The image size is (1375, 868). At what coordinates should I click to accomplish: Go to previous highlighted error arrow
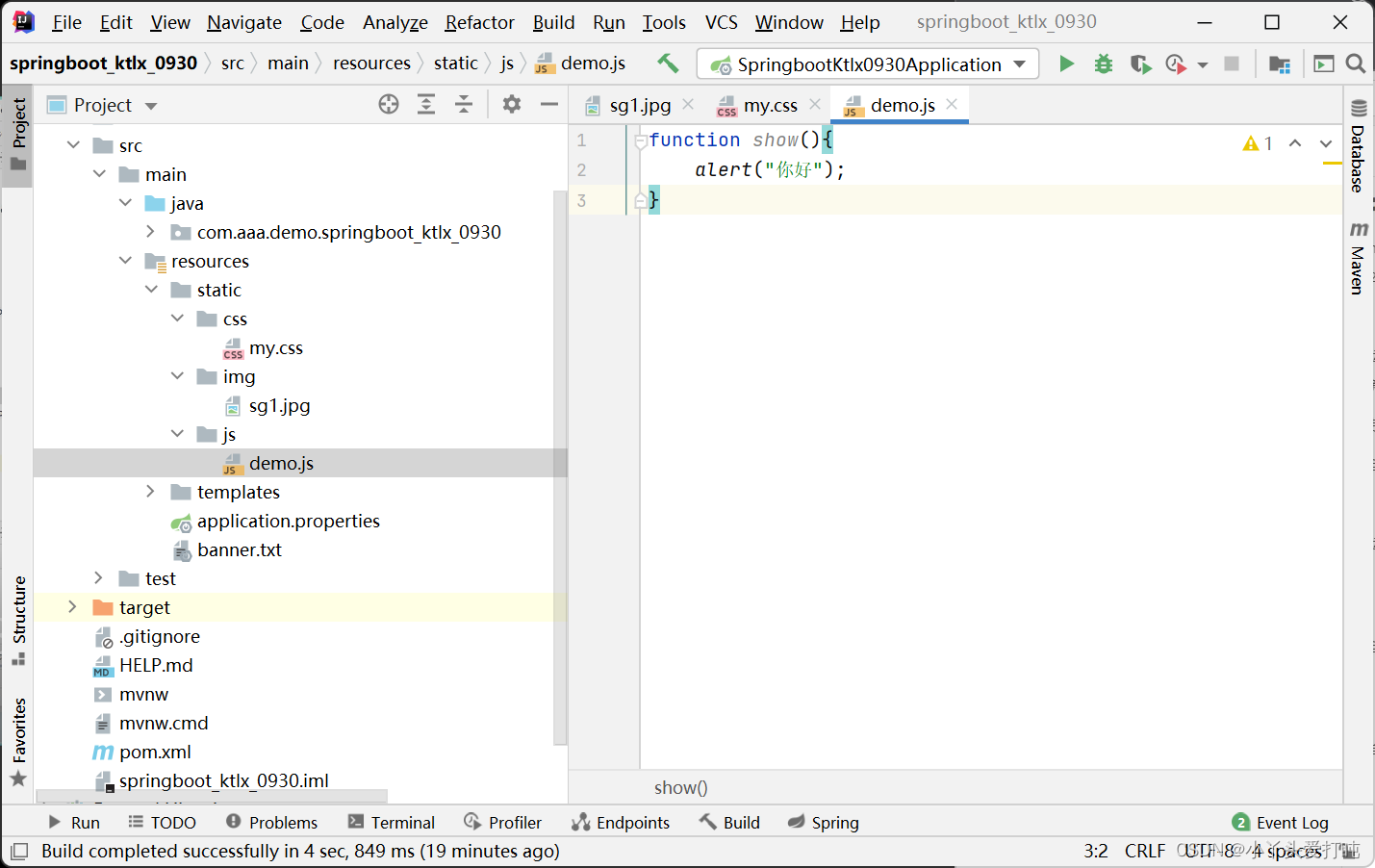pyautogui.click(x=1295, y=143)
